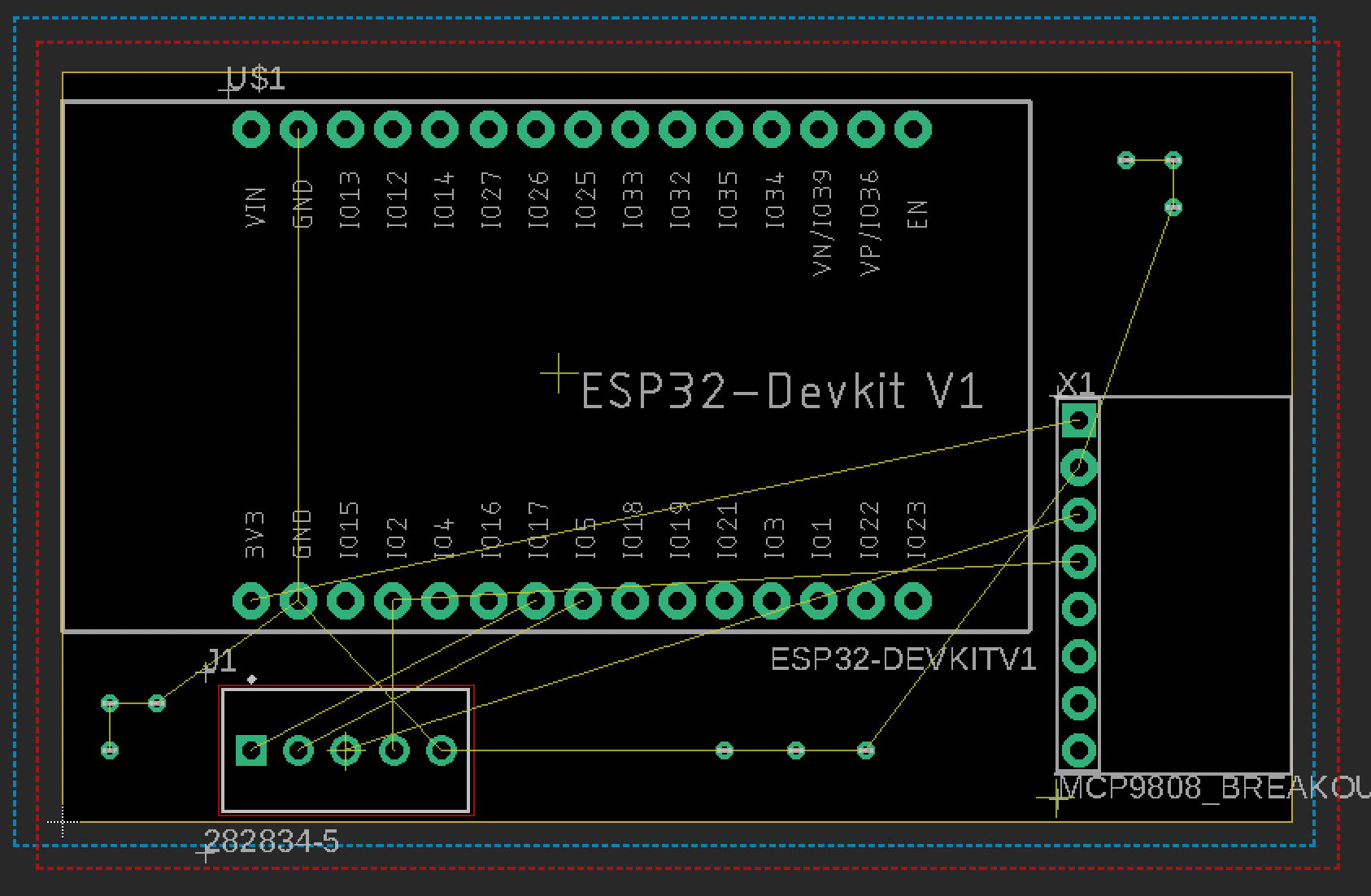Screen dimensions: 1371x896
Task: Click the VN/IO39 pad
Action: tap(818, 129)
